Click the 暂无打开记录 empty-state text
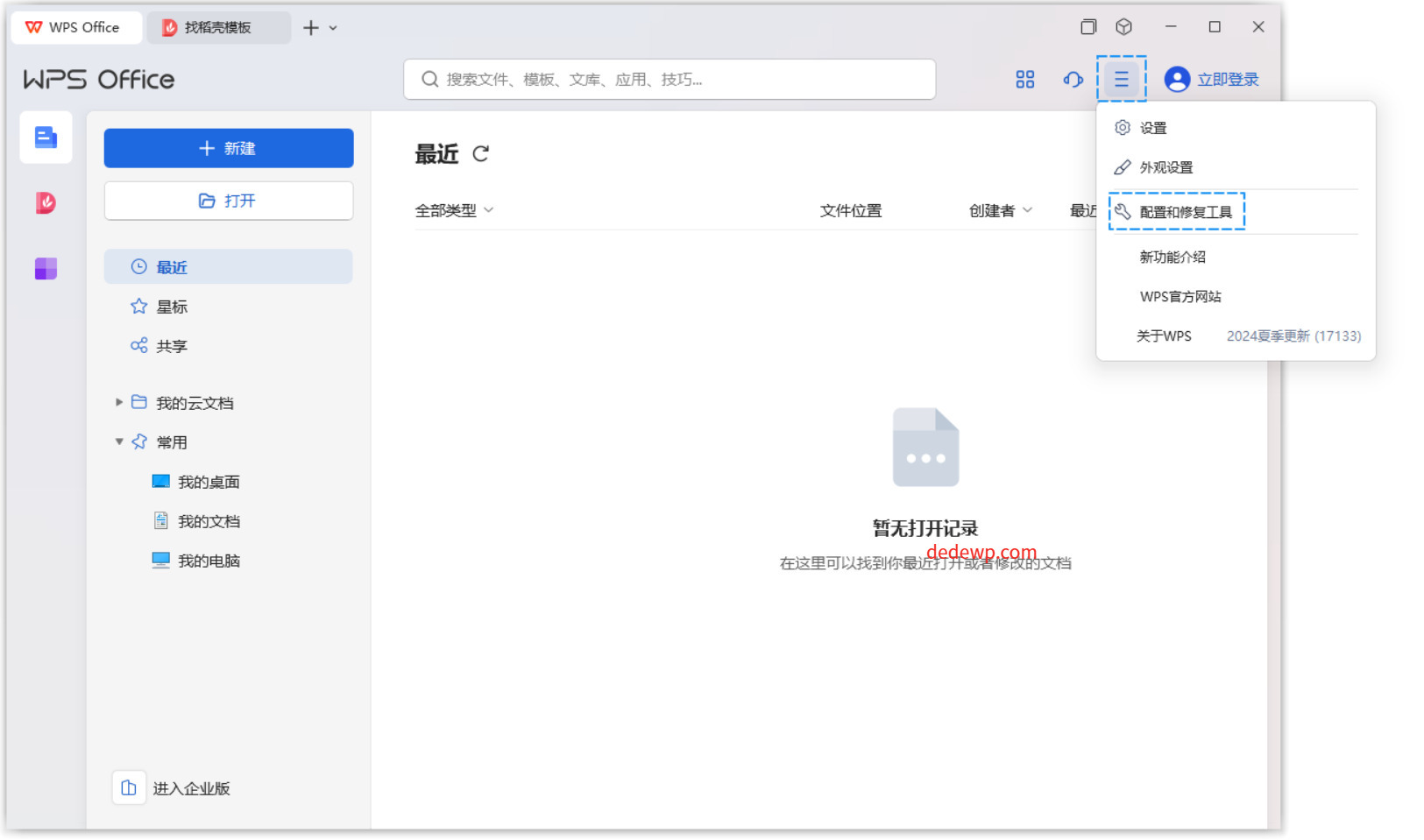This screenshot has width=1424, height=840. 925,528
